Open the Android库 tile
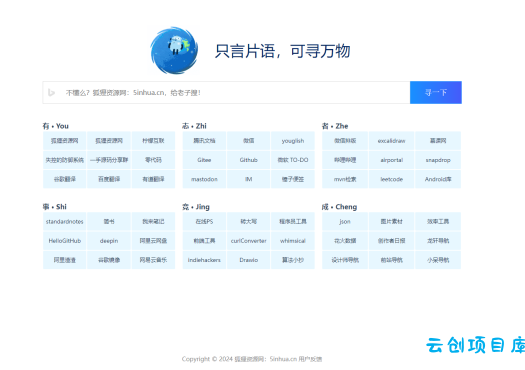The width and height of the screenshot is (525, 370). pyautogui.click(x=438, y=179)
